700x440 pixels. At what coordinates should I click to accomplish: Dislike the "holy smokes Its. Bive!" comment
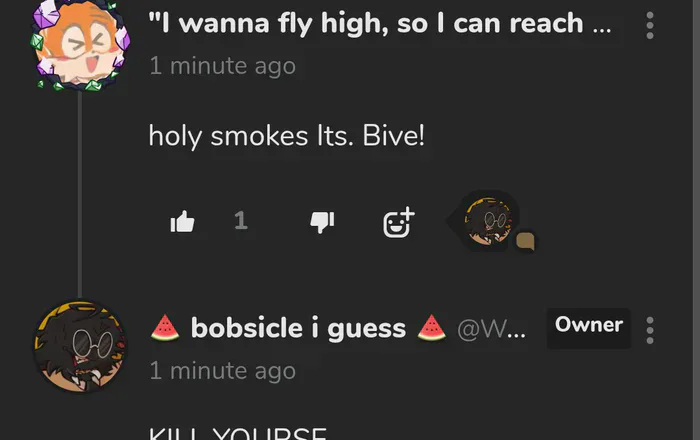(x=322, y=222)
